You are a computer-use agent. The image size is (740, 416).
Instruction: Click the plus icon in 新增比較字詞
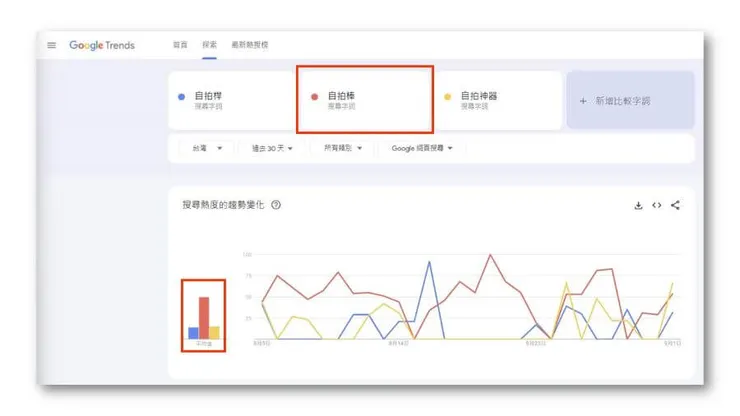[x=583, y=101]
